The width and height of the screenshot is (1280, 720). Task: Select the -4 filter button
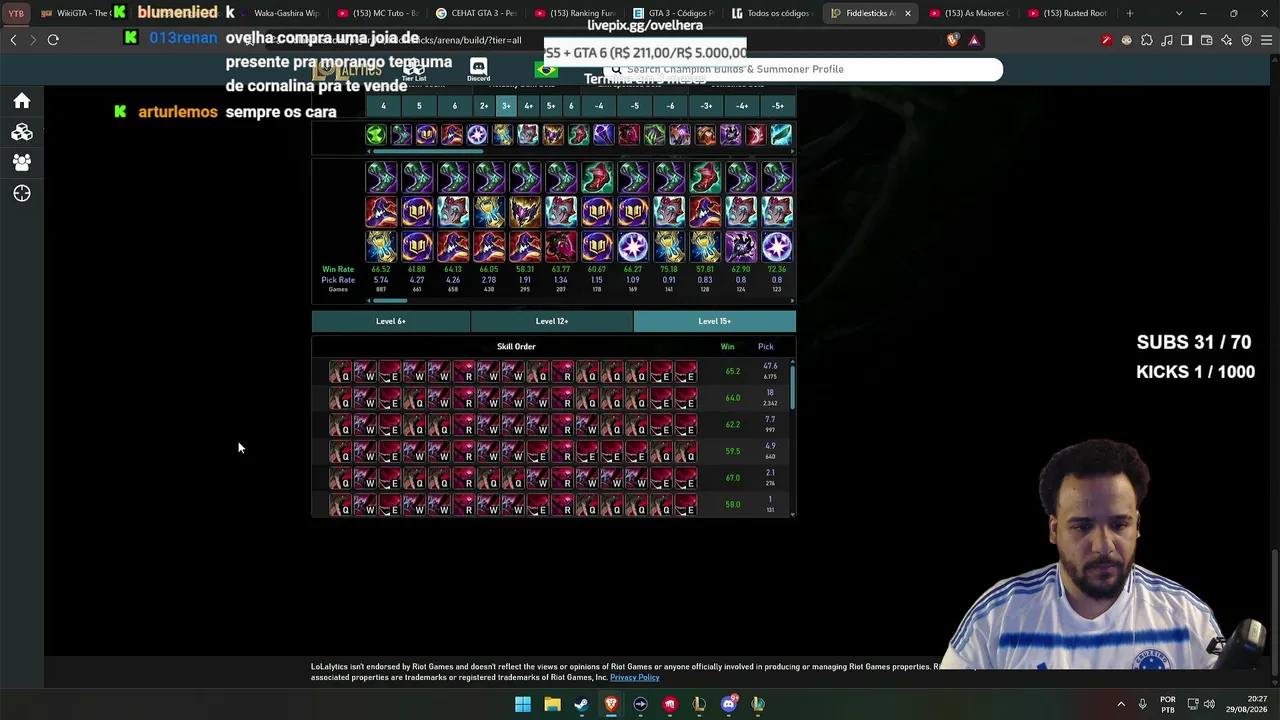(599, 106)
